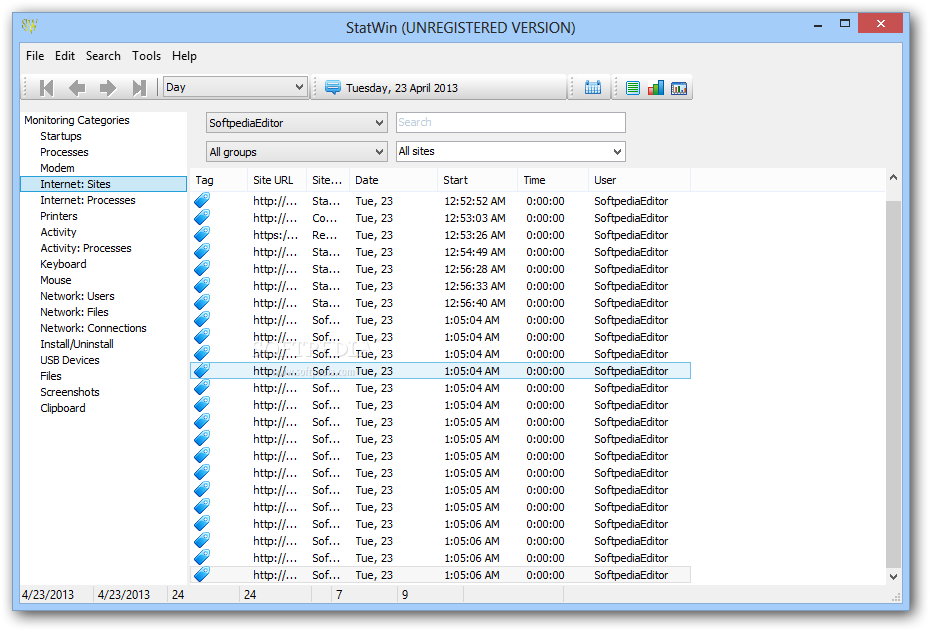Click computer icon beside Tuesday, 23 April 2013
The width and height of the screenshot is (930, 631).
tap(333, 88)
